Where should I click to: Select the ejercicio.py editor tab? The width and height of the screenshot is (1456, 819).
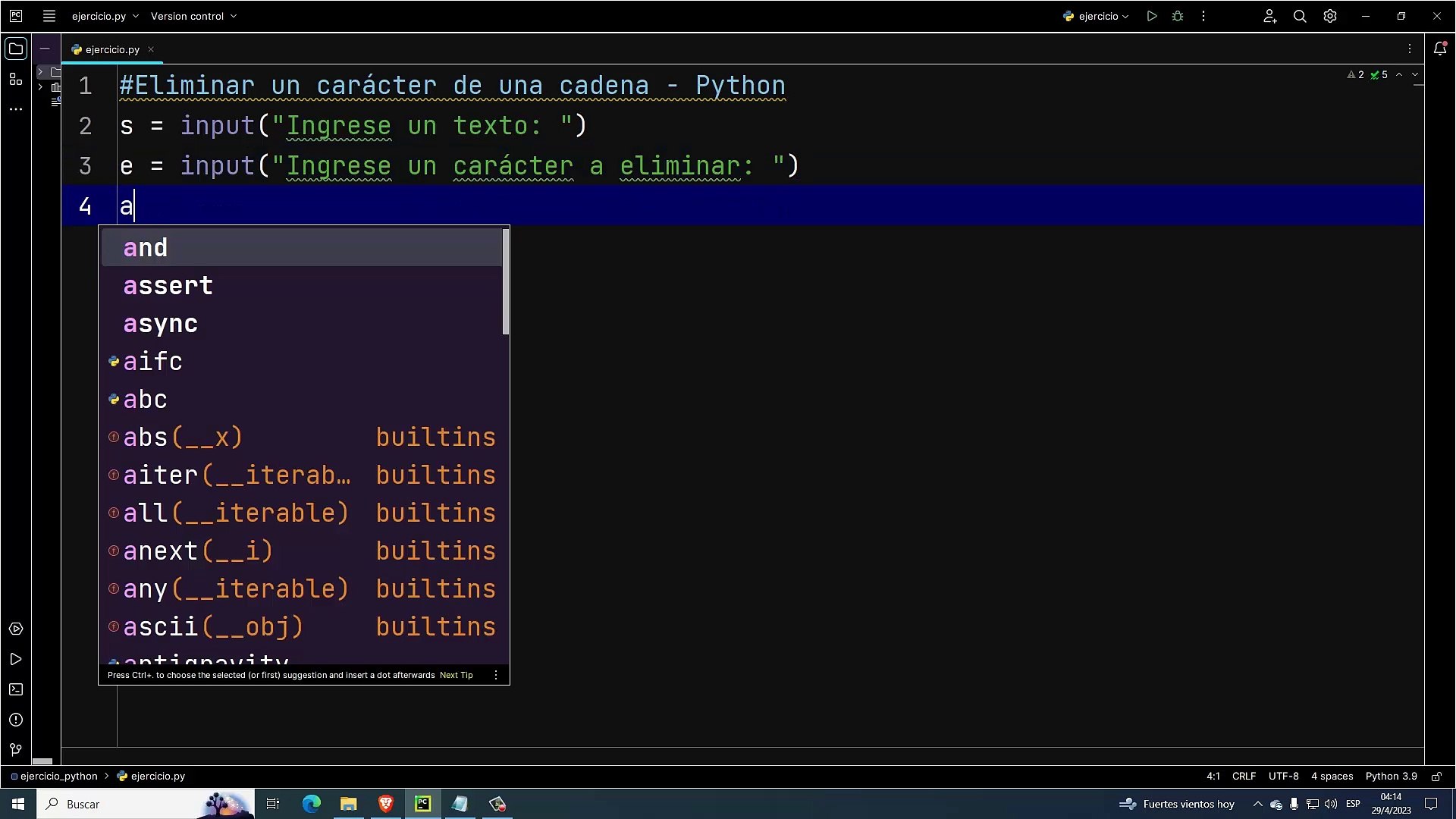pyautogui.click(x=111, y=49)
